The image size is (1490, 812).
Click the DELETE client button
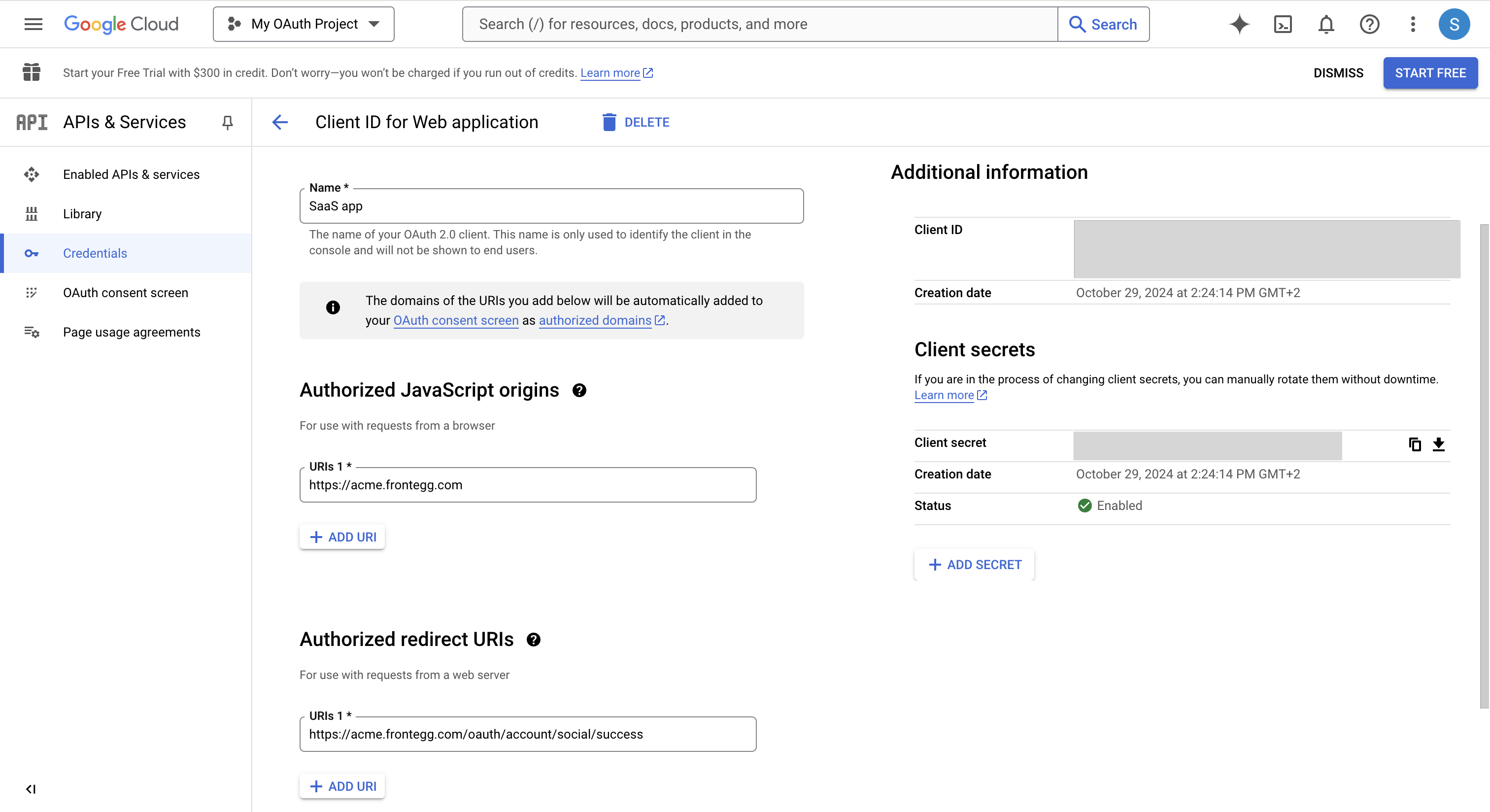tap(636, 122)
